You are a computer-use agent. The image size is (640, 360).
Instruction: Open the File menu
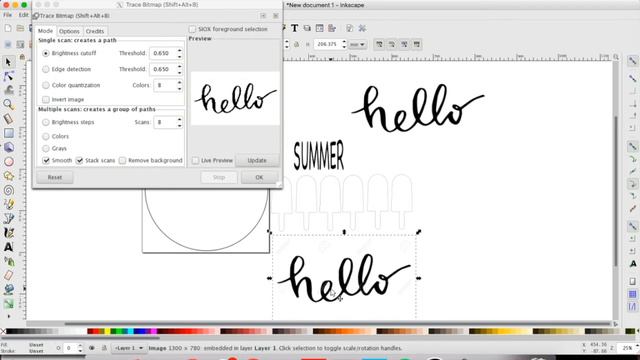[7, 15]
